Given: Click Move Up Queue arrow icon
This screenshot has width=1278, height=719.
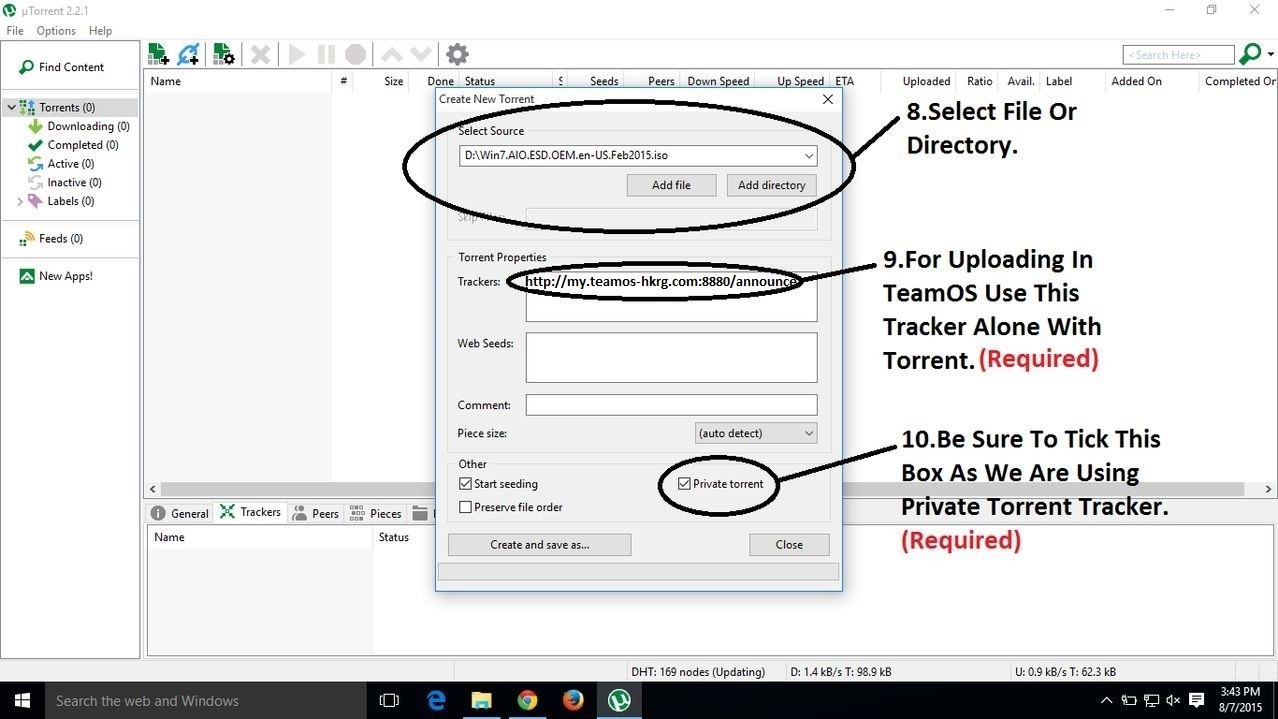Looking at the screenshot, I should [x=392, y=54].
